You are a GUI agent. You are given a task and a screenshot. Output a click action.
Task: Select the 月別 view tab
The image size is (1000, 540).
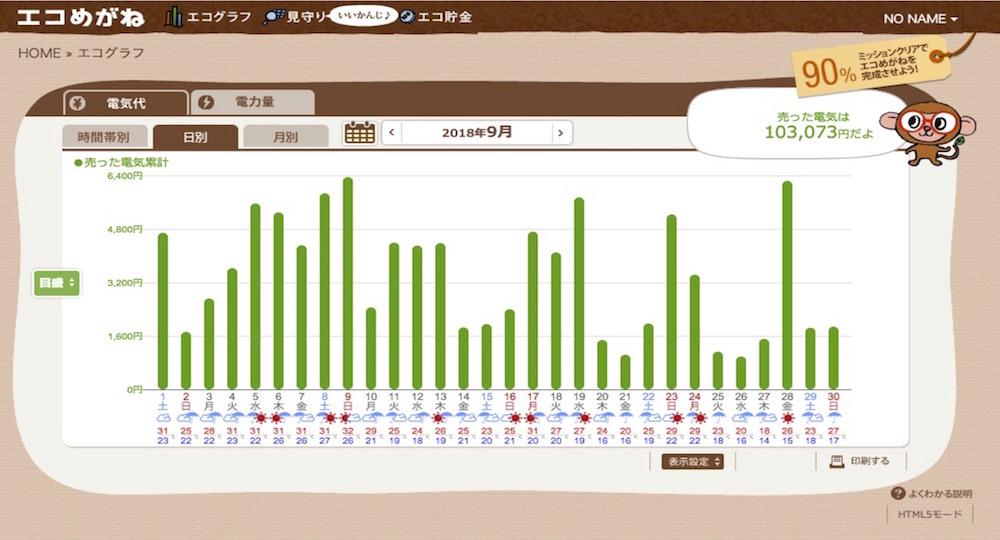(x=286, y=136)
